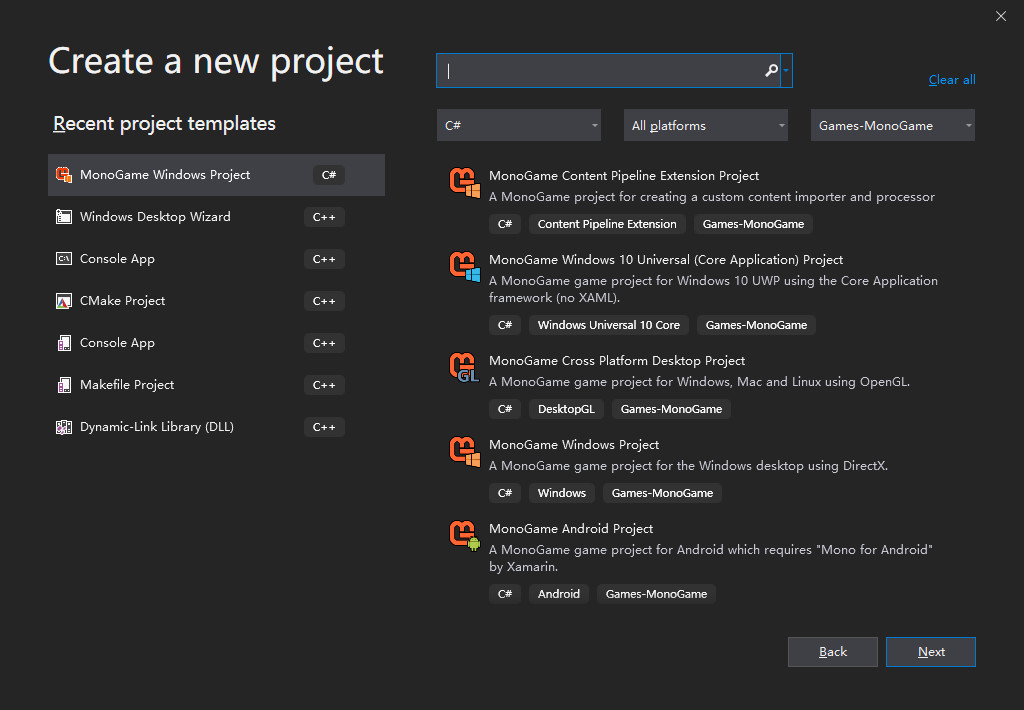Select MonoGame Content Pipeline Extension Project title
The height and width of the screenshot is (710, 1024).
pos(624,176)
